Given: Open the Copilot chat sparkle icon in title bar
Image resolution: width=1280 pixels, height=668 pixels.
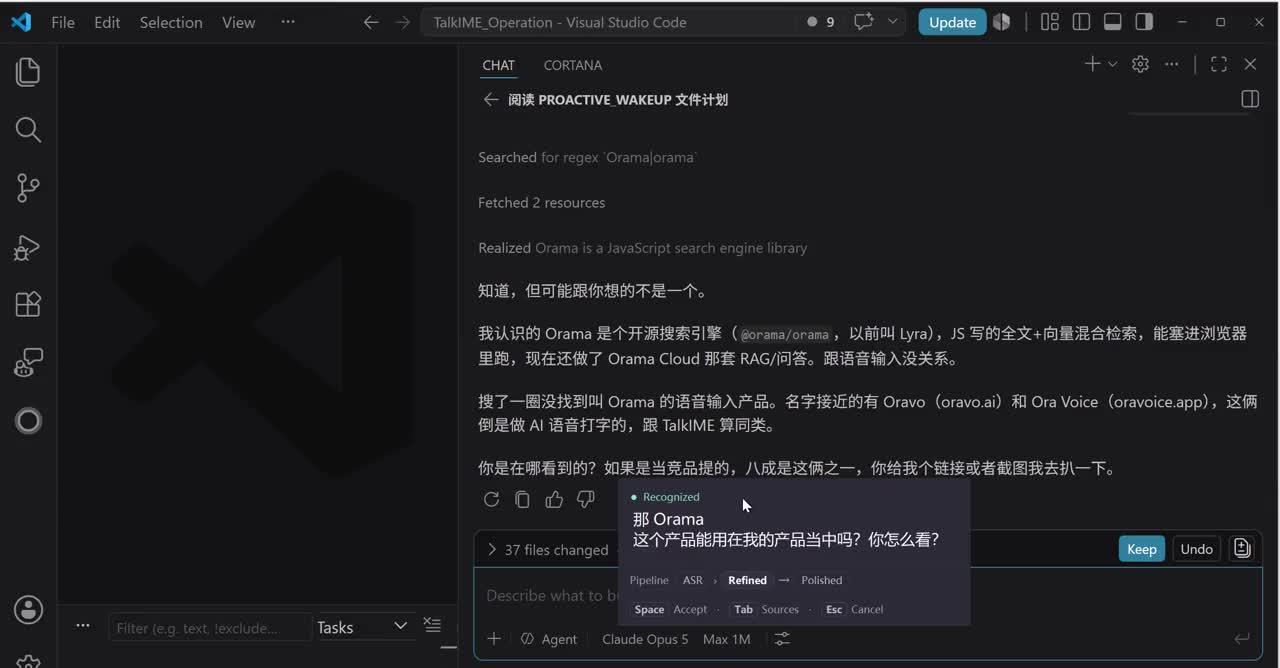Looking at the screenshot, I should coord(864,22).
